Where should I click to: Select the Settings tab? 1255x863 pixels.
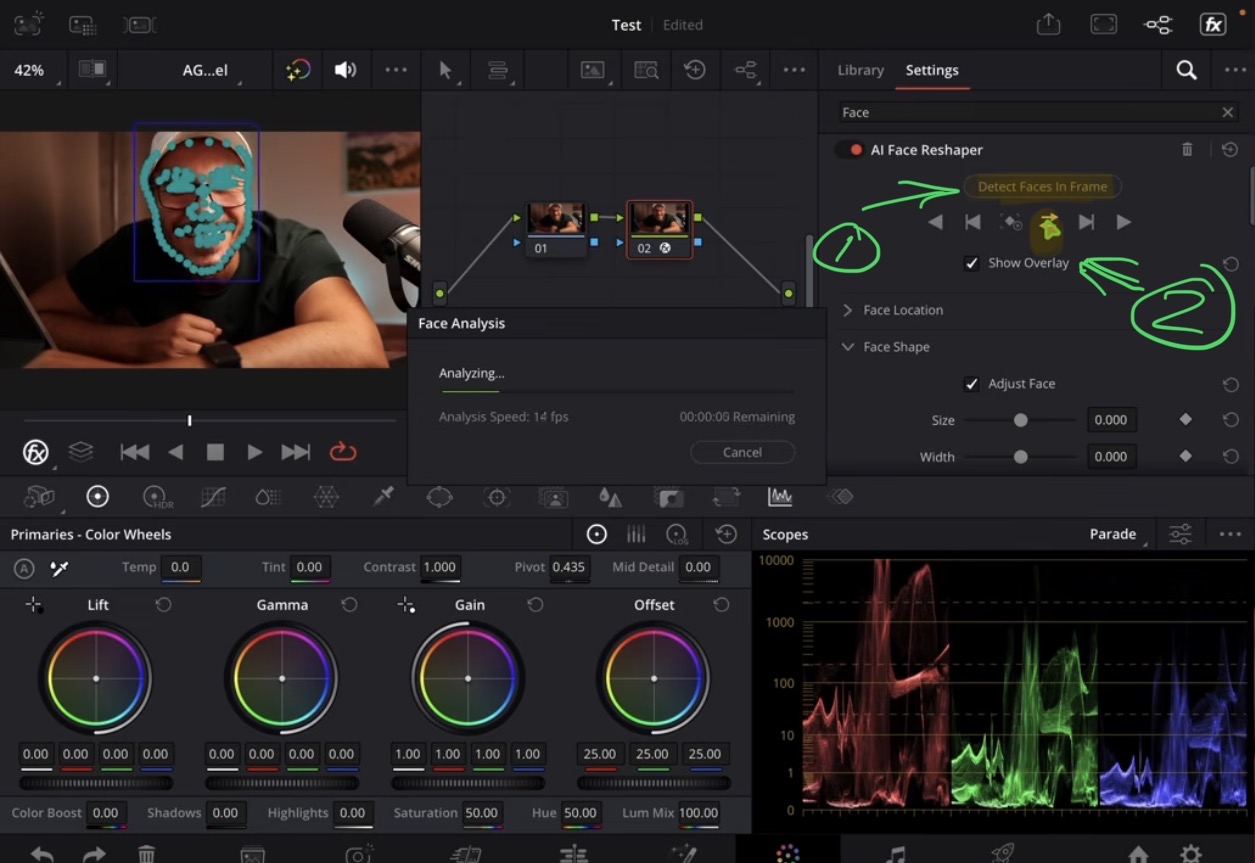(x=932, y=70)
